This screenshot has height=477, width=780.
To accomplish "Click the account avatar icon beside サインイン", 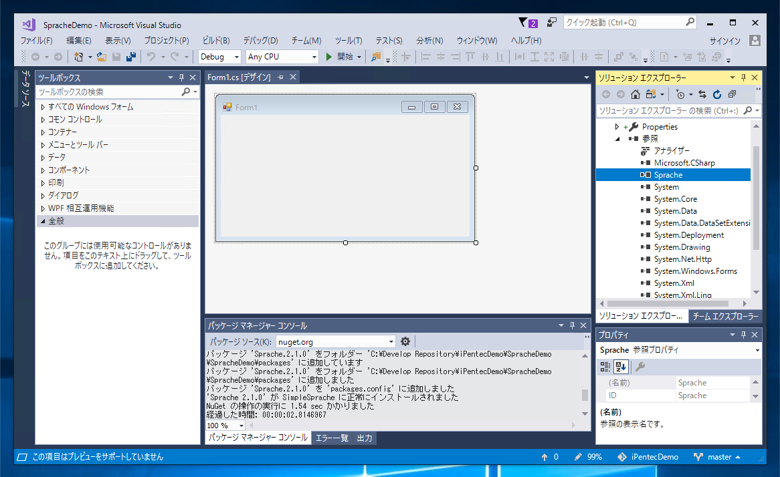I will (x=755, y=41).
